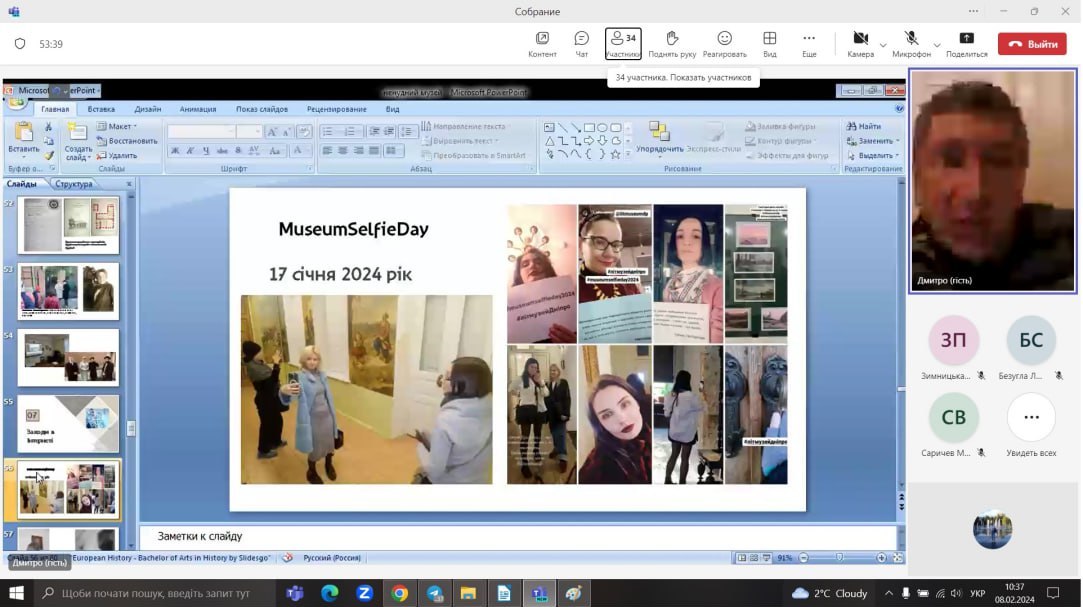The height and width of the screenshot is (607, 1083).
Task: Expand camera options dropdown arrow
Action: tap(883, 45)
